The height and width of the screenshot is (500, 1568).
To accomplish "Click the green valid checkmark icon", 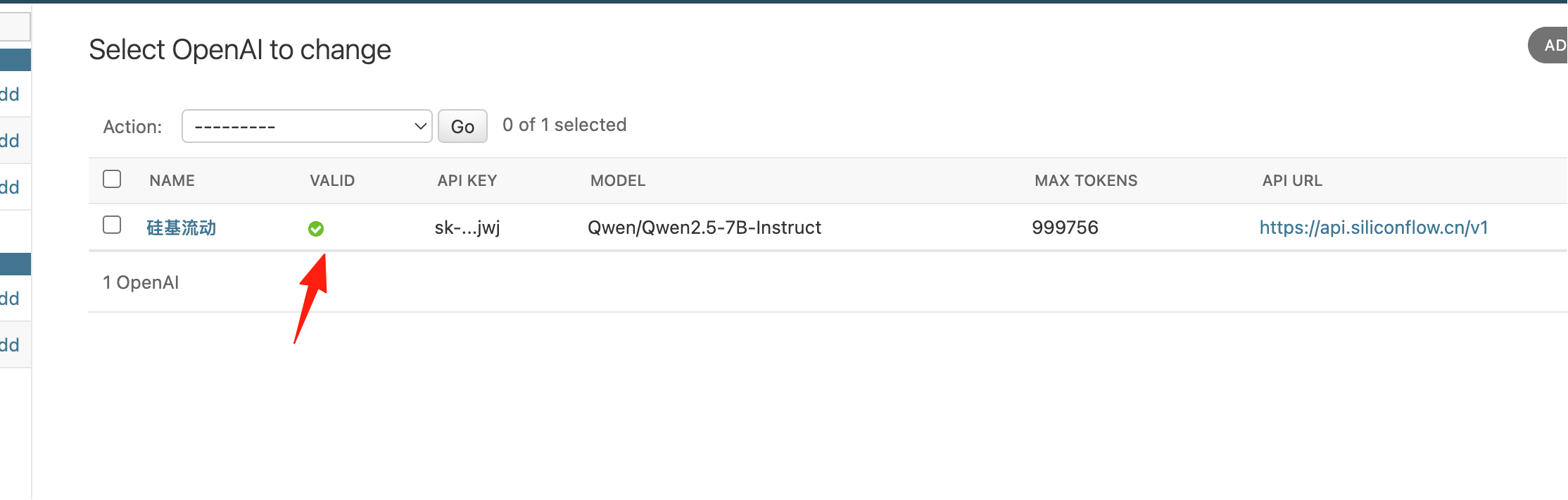I will 316,229.
